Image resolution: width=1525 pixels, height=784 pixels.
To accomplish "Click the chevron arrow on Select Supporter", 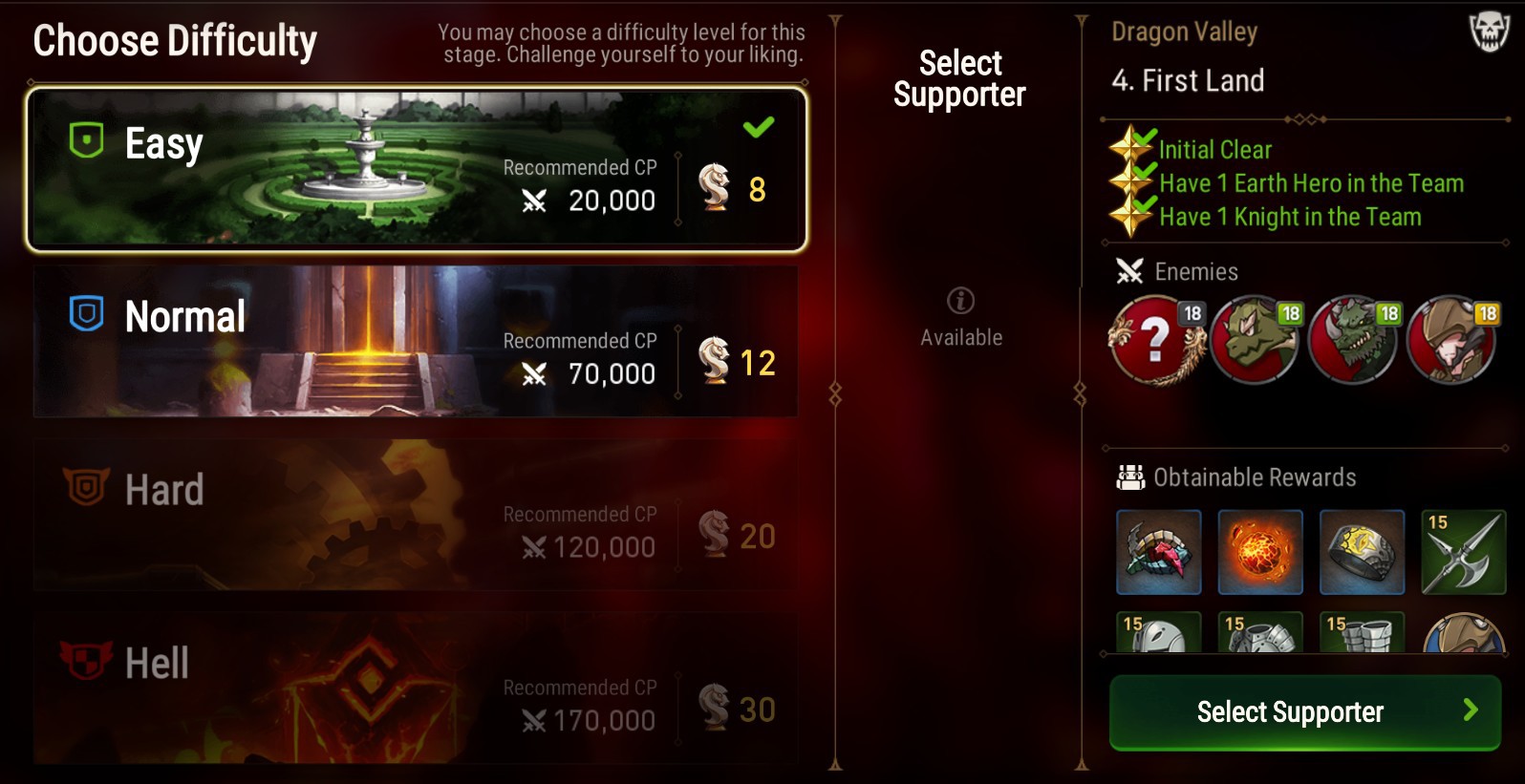I will click(x=1471, y=710).
